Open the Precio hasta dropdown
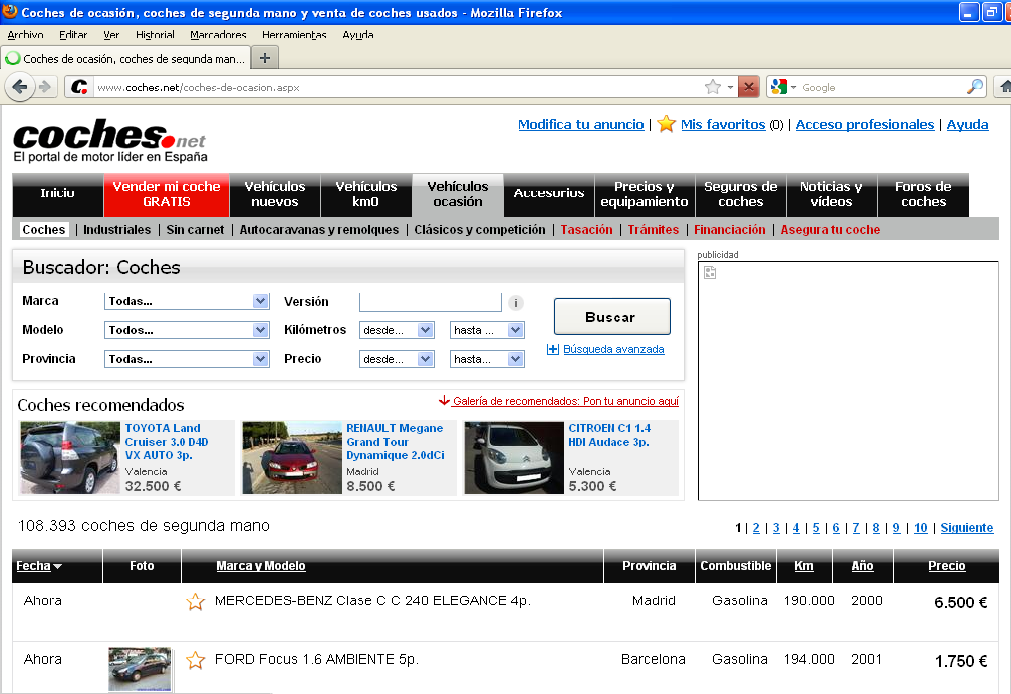The width and height of the screenshot is (1011, 694). (487, 359)
